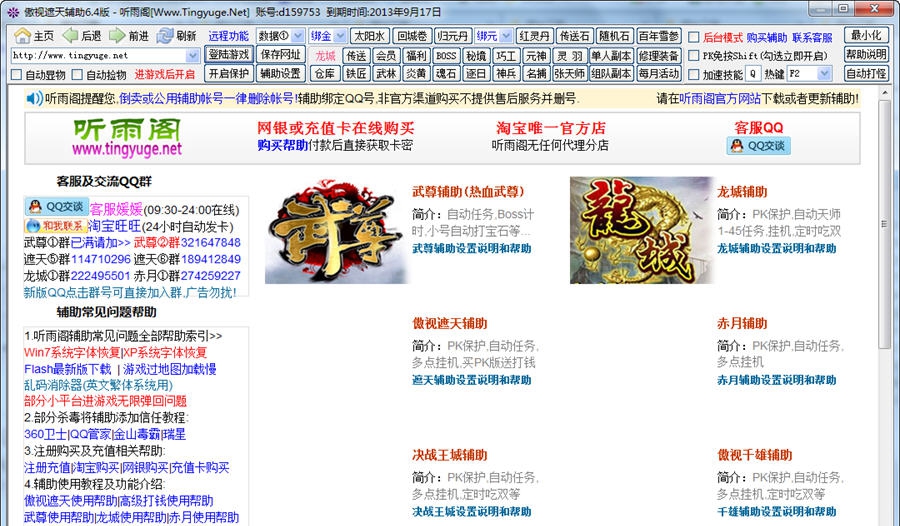
Task: Click the 听雨阁 site logo
Action: (x=127, y=130)
